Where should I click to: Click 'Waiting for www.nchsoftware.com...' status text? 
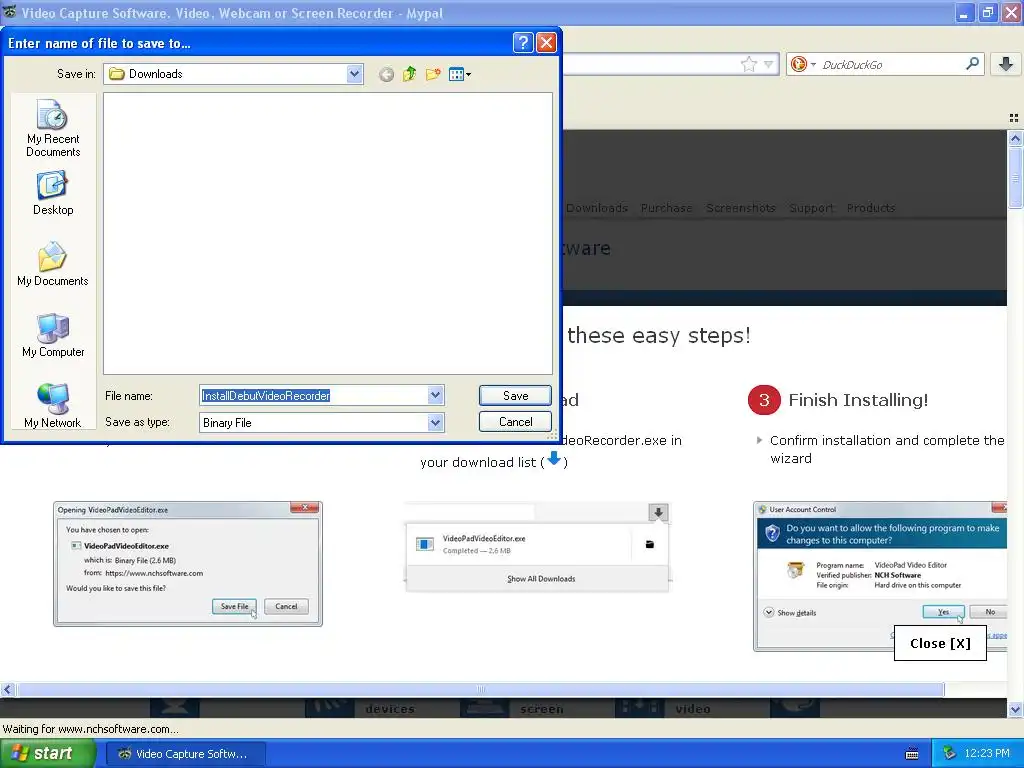(x=90, y=729)
